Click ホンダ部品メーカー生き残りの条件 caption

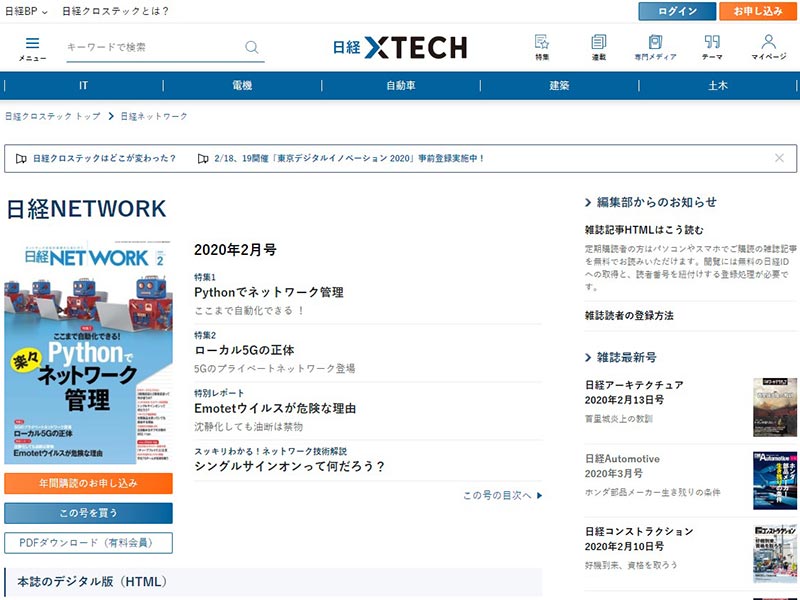click(x=653, y=492)
